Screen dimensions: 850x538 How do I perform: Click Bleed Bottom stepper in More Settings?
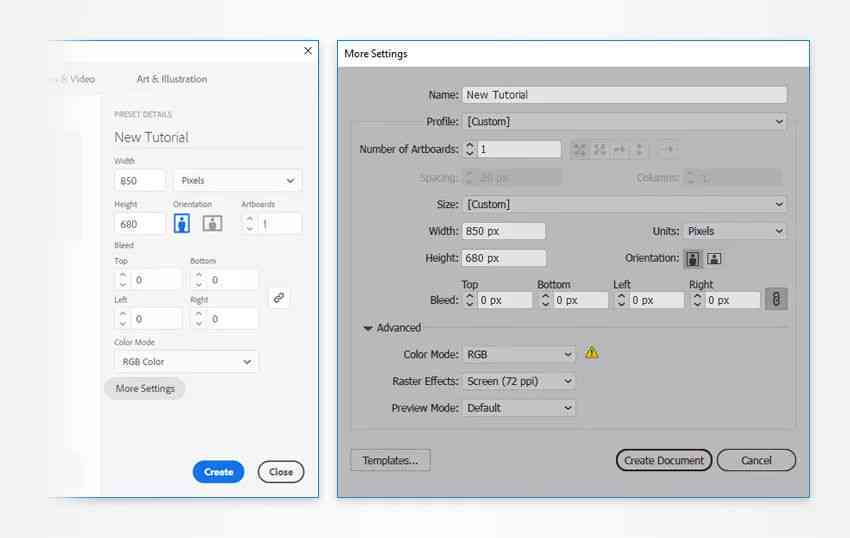click(x=546, y=300)
